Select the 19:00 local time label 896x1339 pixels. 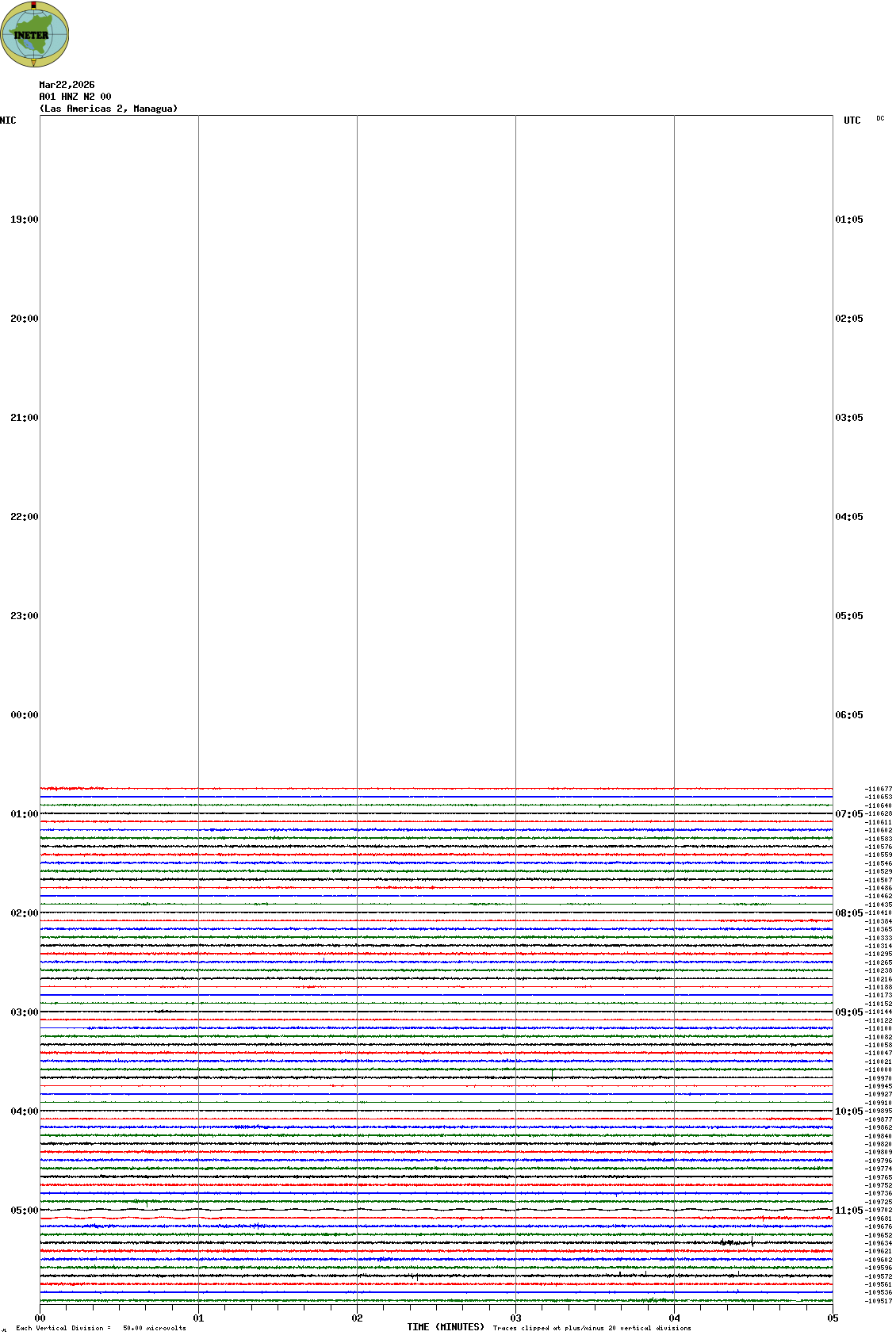24,220
